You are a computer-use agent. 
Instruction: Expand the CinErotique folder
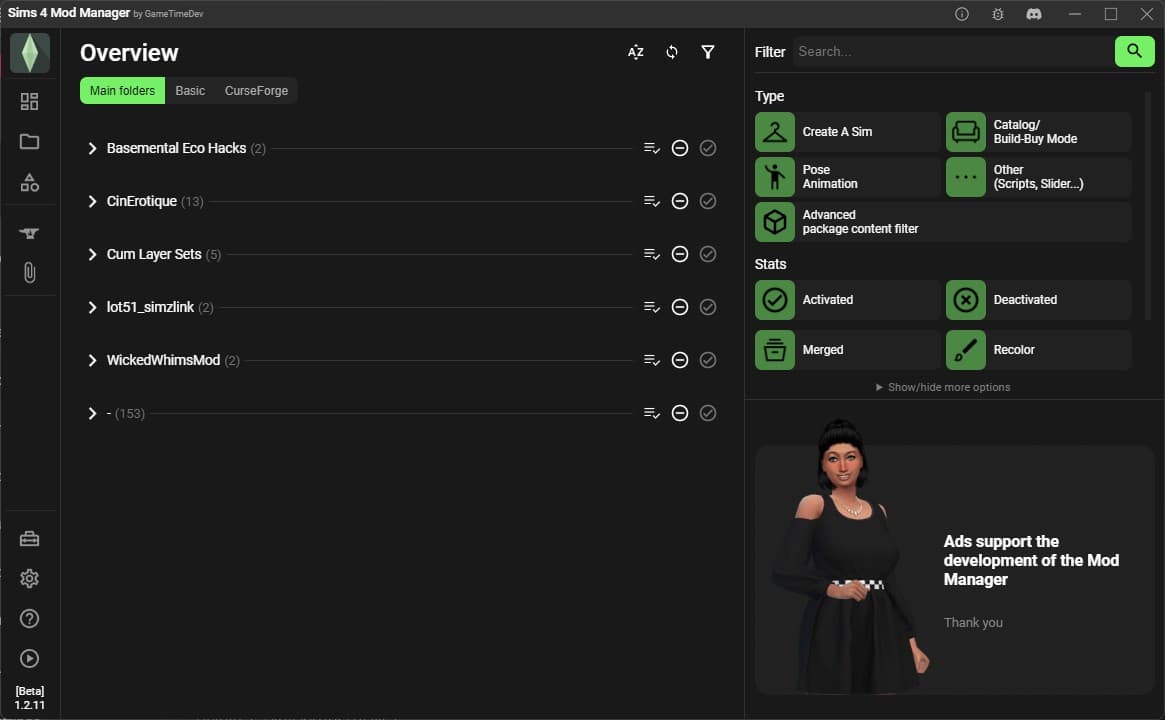92,201
